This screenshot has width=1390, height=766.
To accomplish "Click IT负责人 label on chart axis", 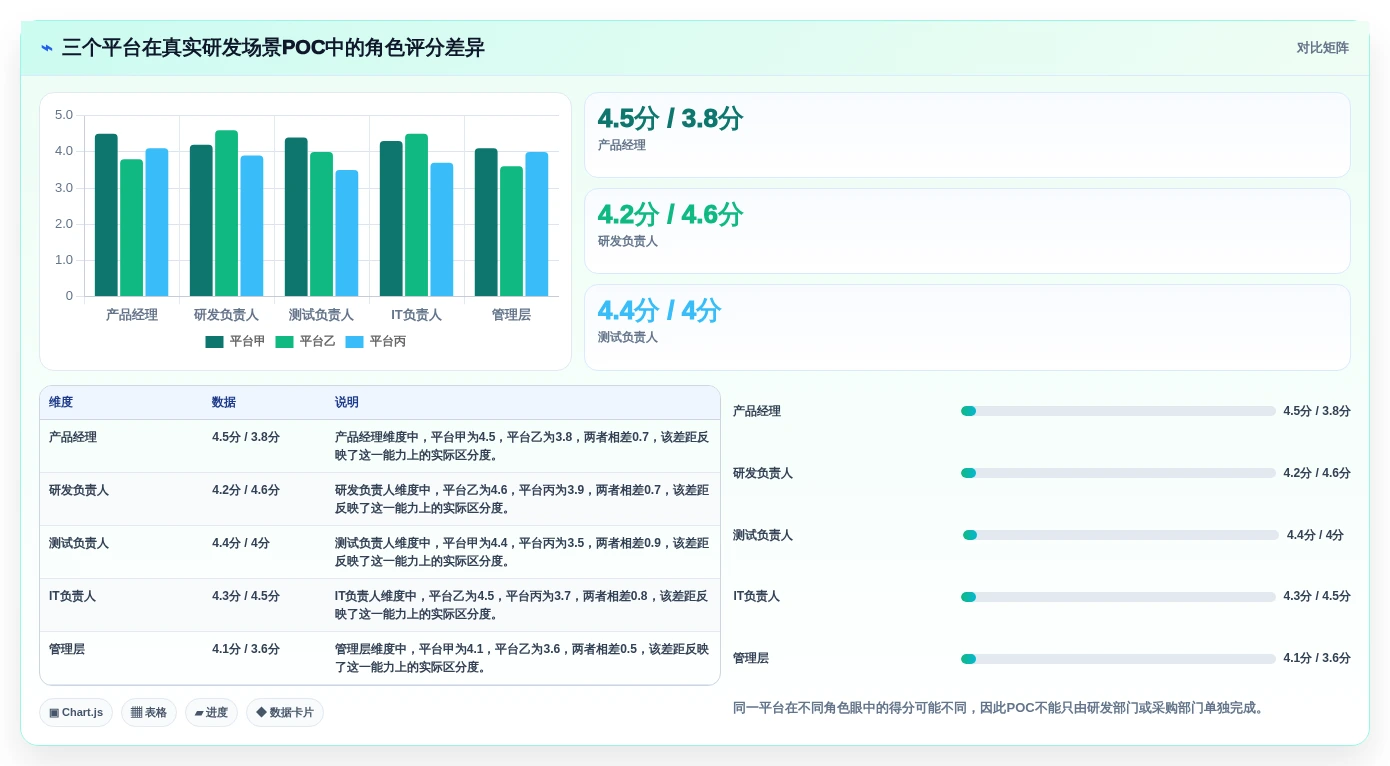I will (416, 315).
